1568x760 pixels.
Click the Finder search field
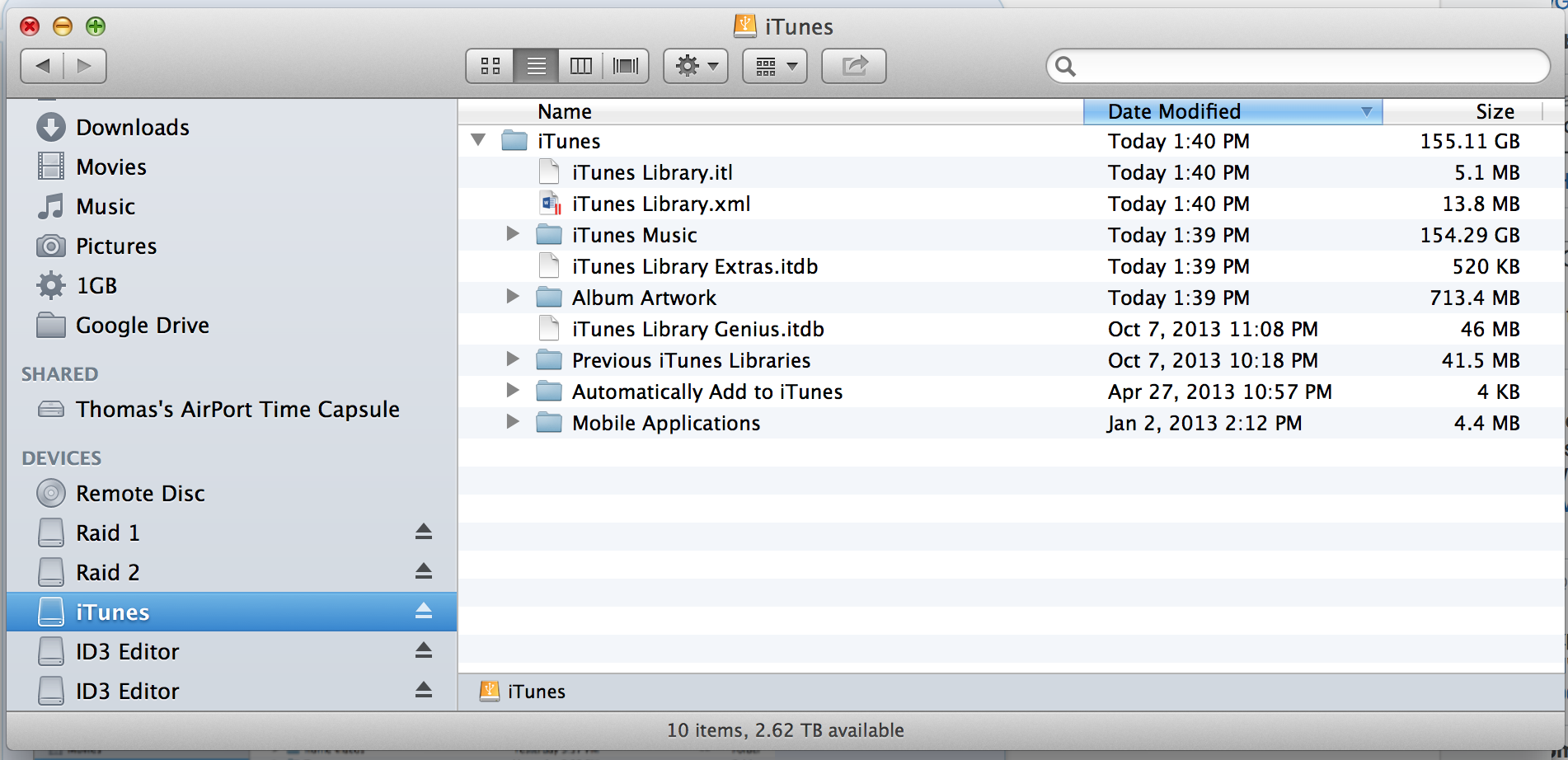click(x=1298, y=66)
